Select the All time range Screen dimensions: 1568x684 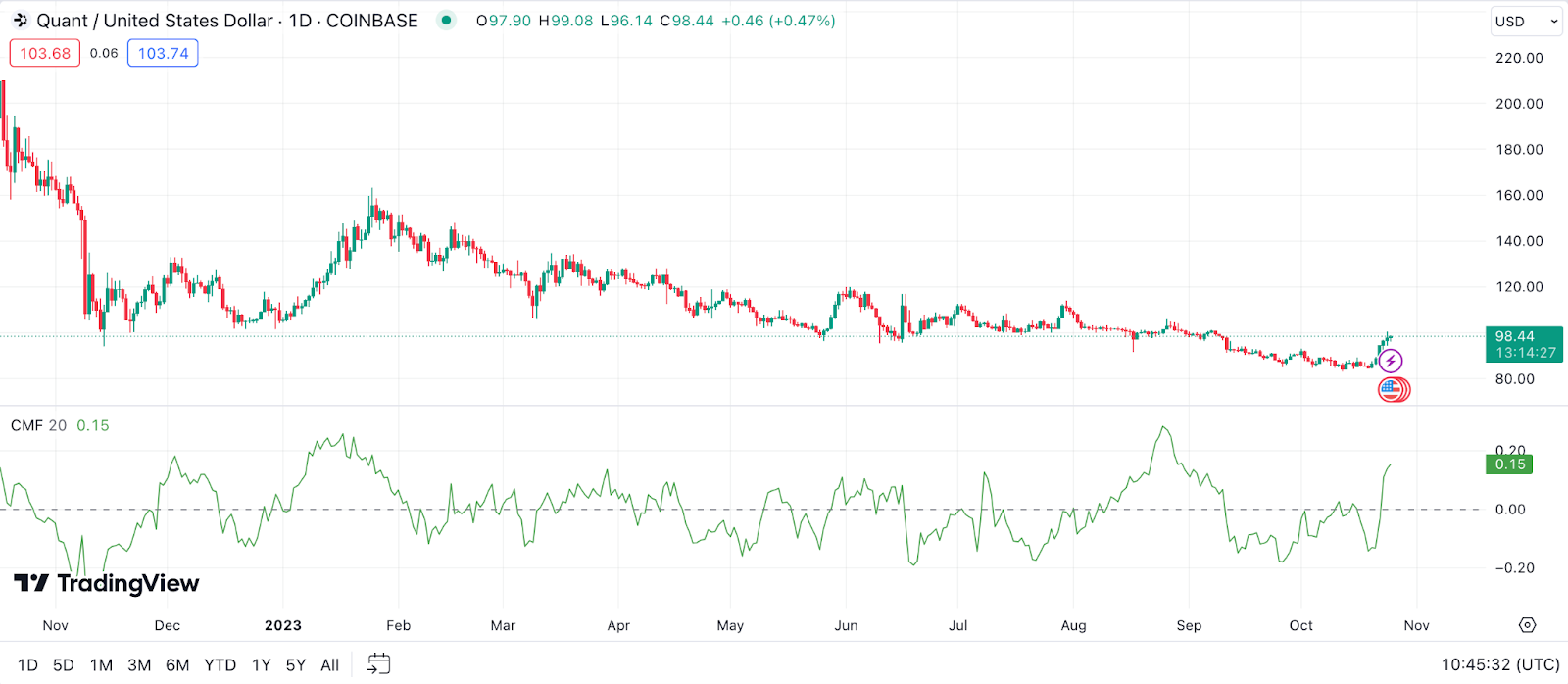point(330,665)
